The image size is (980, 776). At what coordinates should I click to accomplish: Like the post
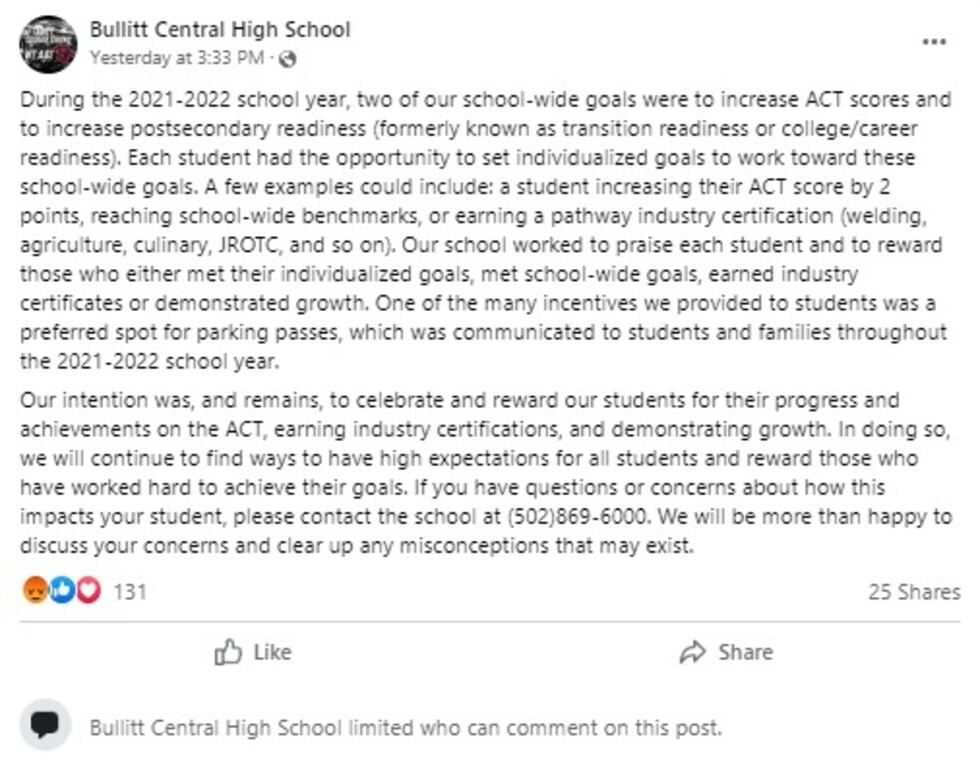254,652
